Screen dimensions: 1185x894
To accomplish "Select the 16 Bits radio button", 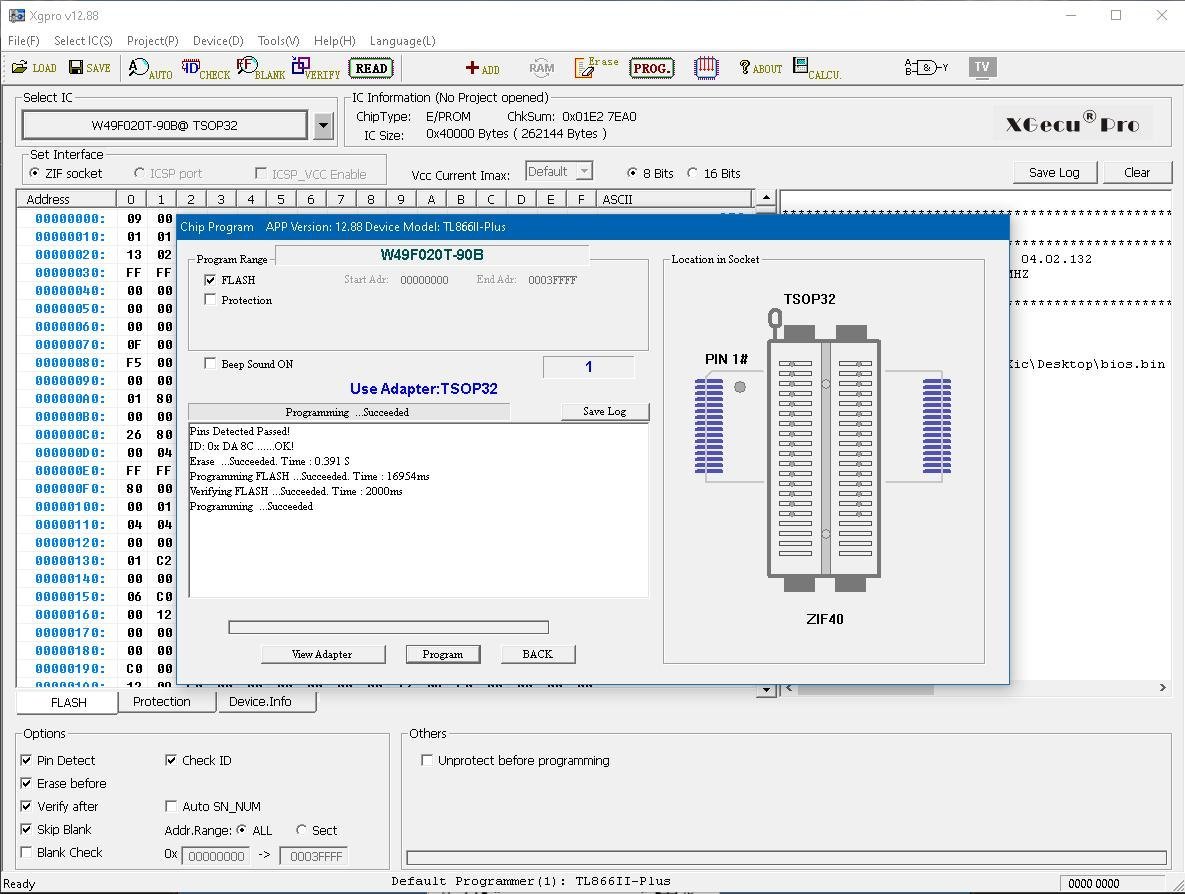I will coord(692,173).
